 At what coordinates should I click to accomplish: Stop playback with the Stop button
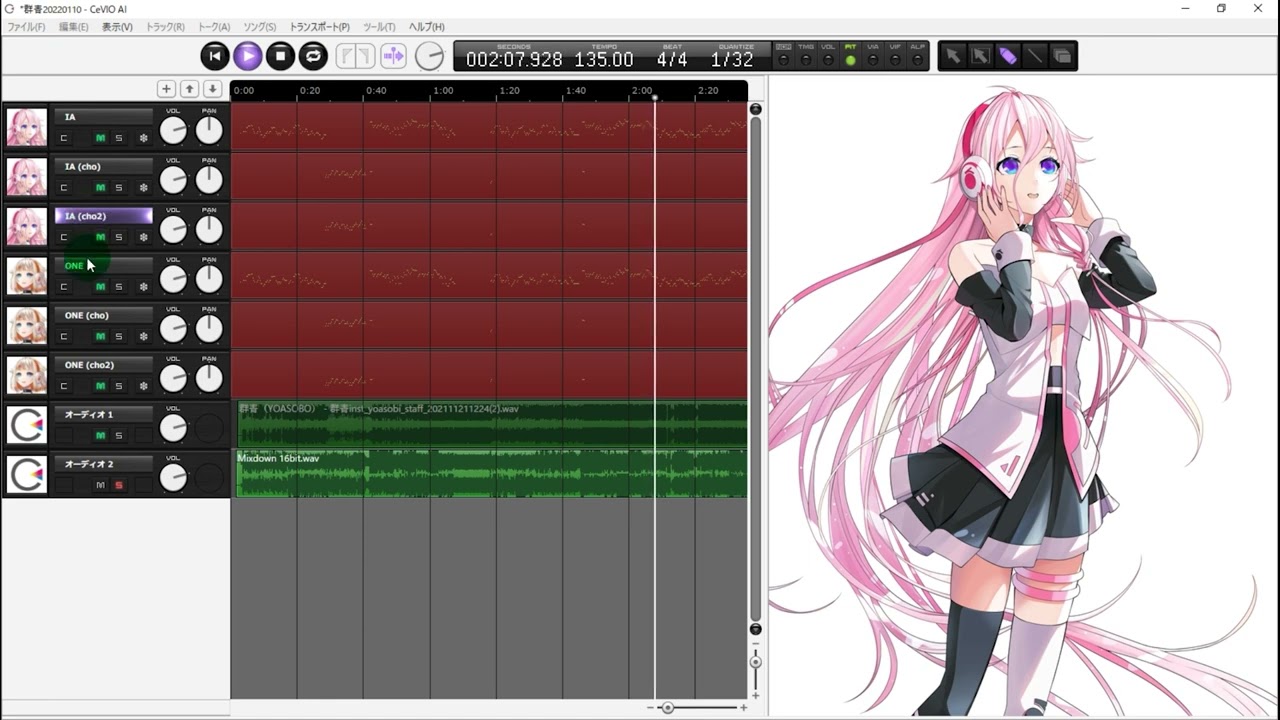(280, 56)
